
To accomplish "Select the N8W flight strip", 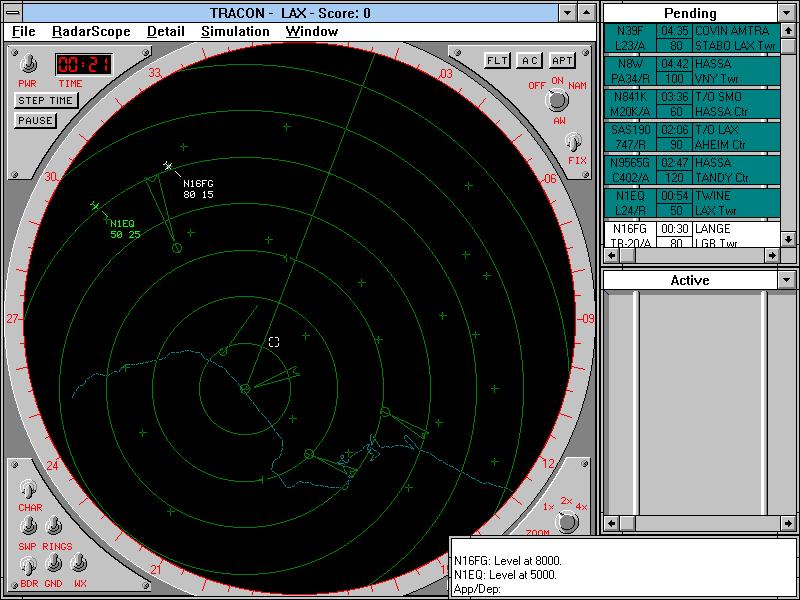I will click(x=692, y=71).
